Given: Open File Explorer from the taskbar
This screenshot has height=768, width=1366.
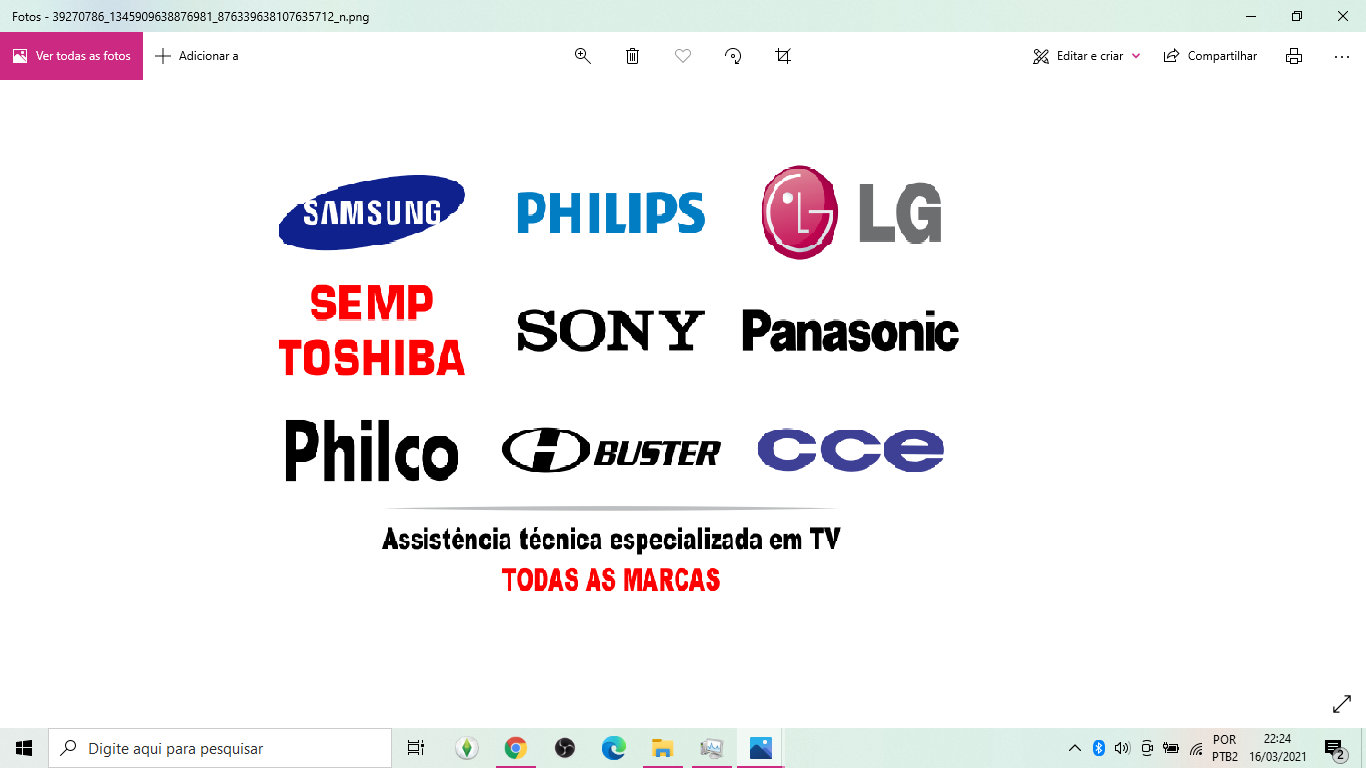Looking at the screenshot, I should [662, 748].
